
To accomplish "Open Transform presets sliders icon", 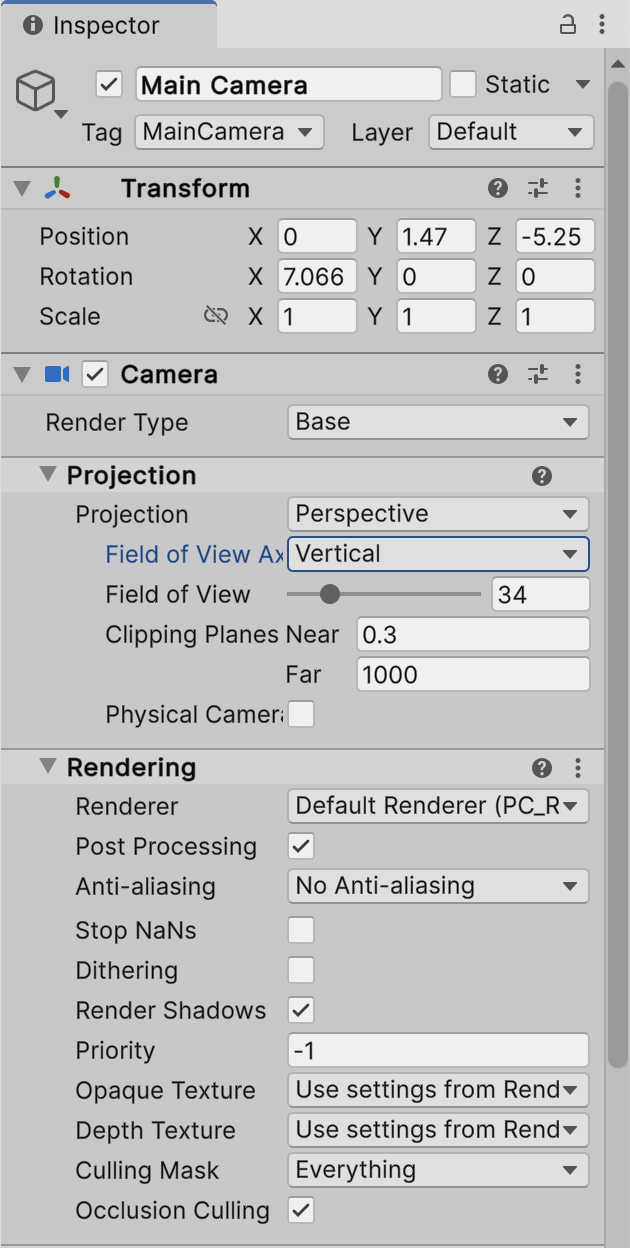I will (538, 188).
